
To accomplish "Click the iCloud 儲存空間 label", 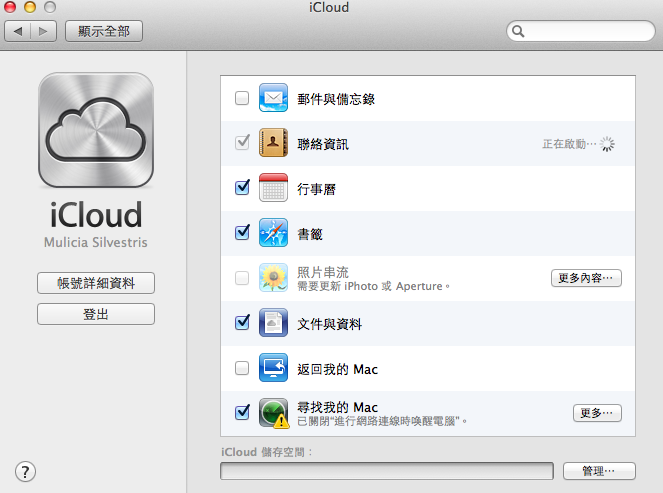I will point(266,452).
